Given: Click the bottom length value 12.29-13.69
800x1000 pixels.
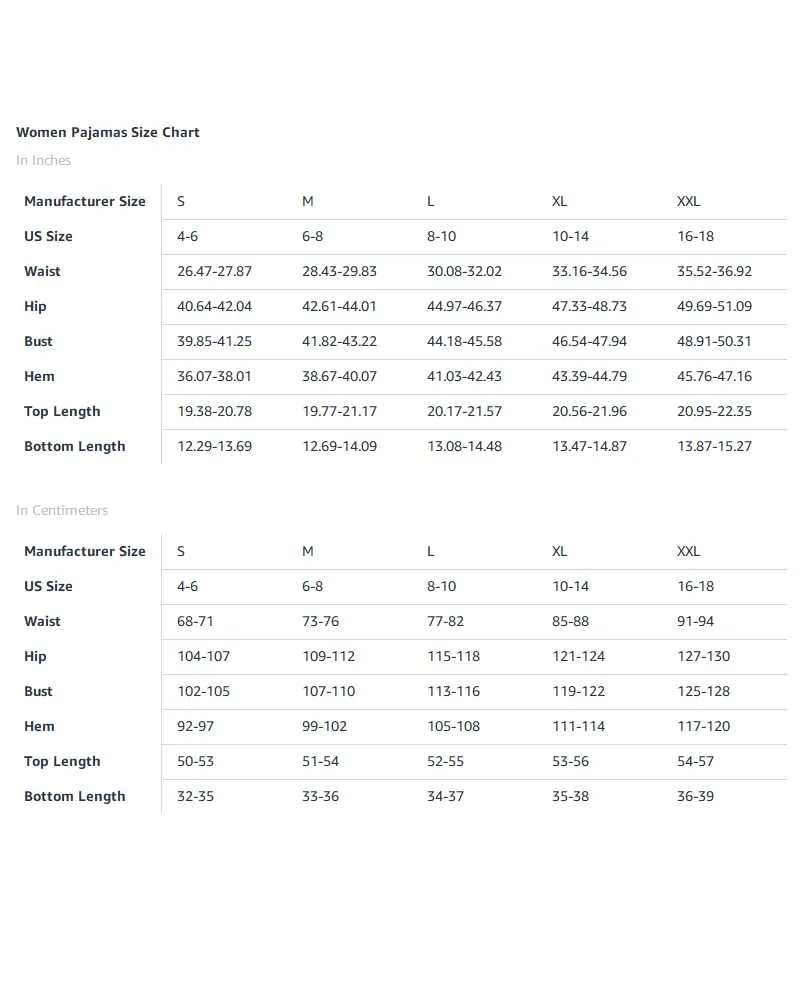Looking at the screenshot, I should pos(214,446).
